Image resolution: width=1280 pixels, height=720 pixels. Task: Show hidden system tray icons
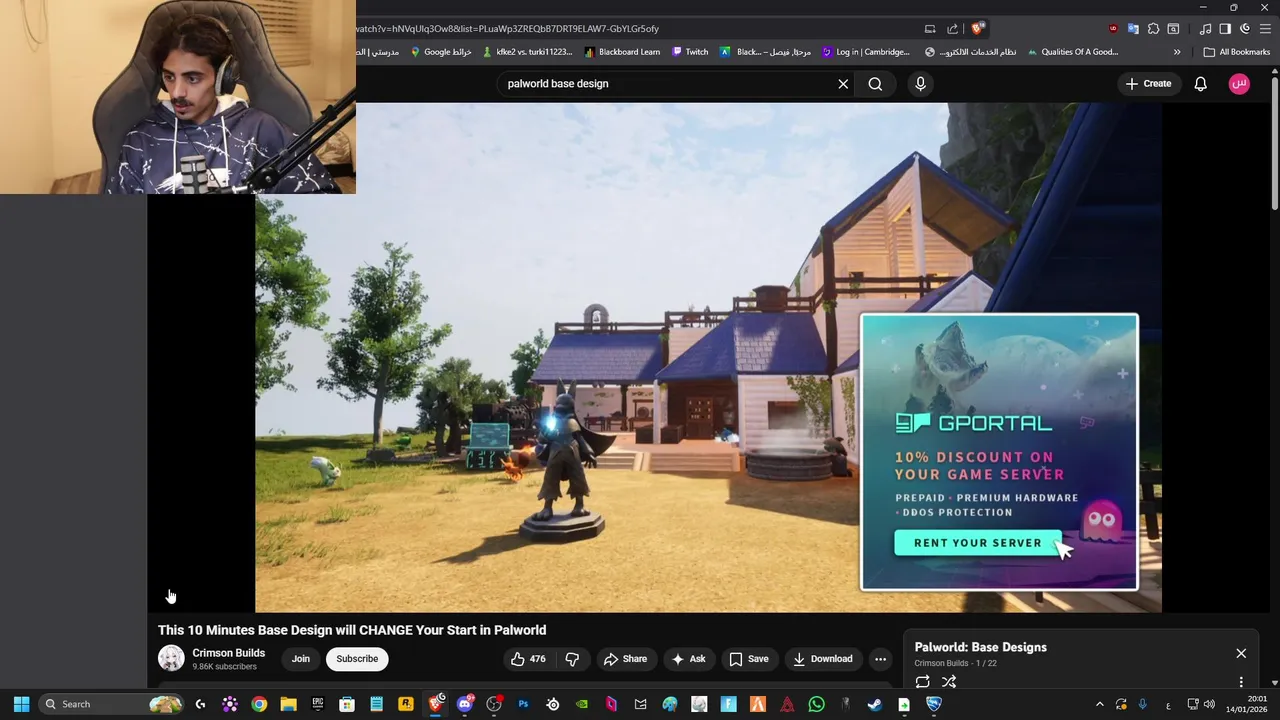click(1100, 704)
